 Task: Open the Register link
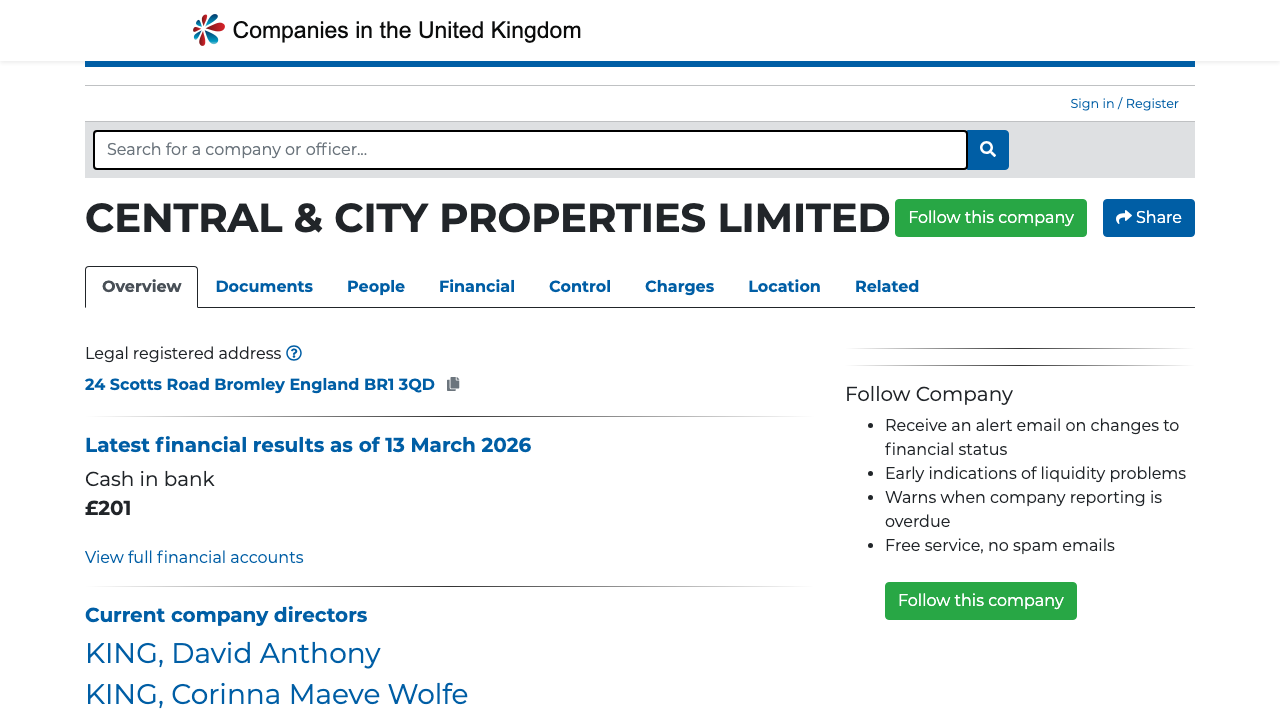pyautogui.click(x=1151, y=103)
